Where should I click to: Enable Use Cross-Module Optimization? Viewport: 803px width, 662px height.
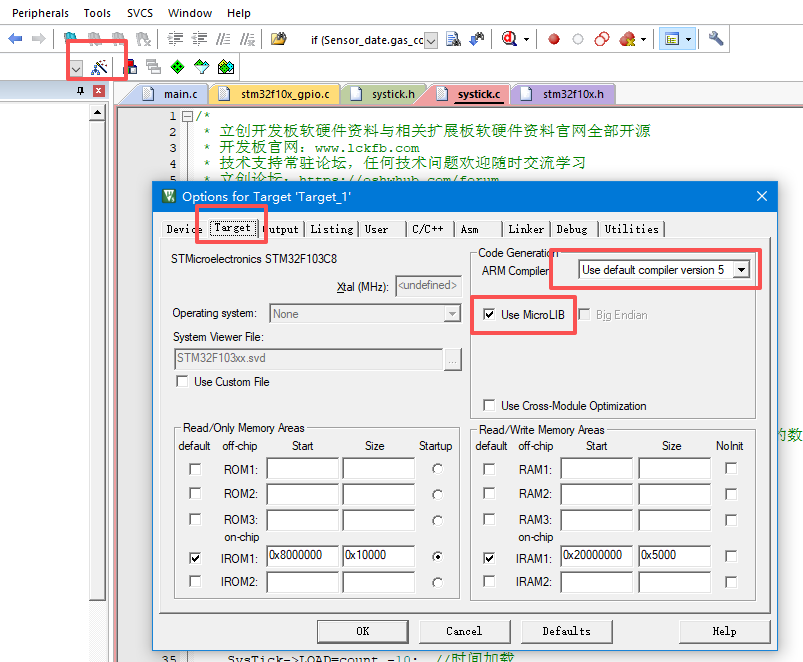(x=489, y=405)
